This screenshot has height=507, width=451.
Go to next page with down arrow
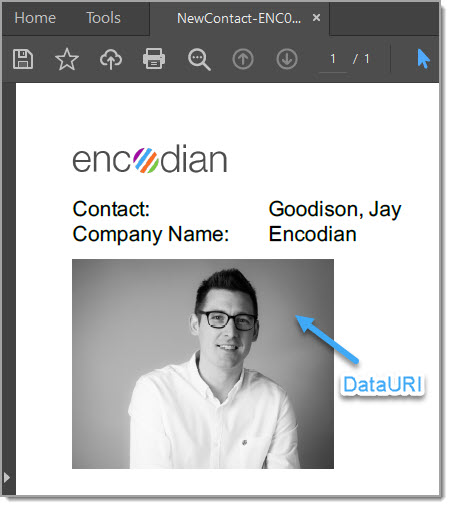287,59
